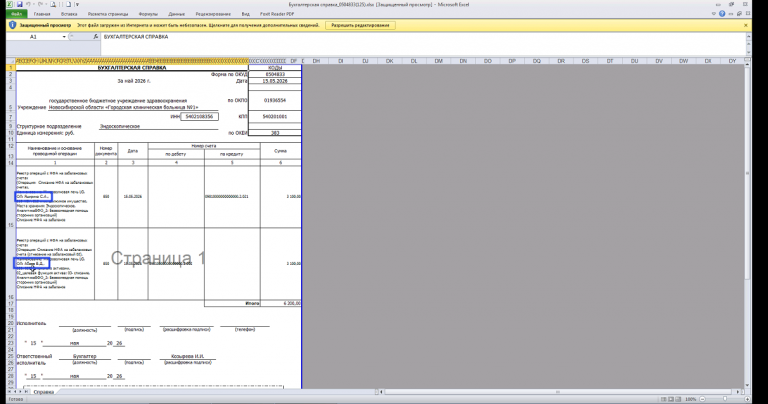Click the Print Preview icon in quick access toolbar
Image resolution: width=768 pixels, height=404 pixels.
(53, 4)
